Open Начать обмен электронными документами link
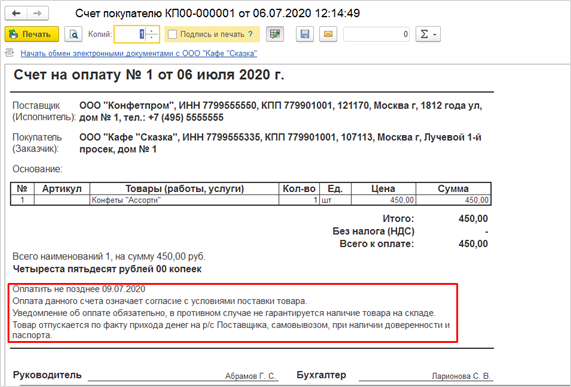Image resolution: width=571 pixels, height=387 pixels. [139, 54]
